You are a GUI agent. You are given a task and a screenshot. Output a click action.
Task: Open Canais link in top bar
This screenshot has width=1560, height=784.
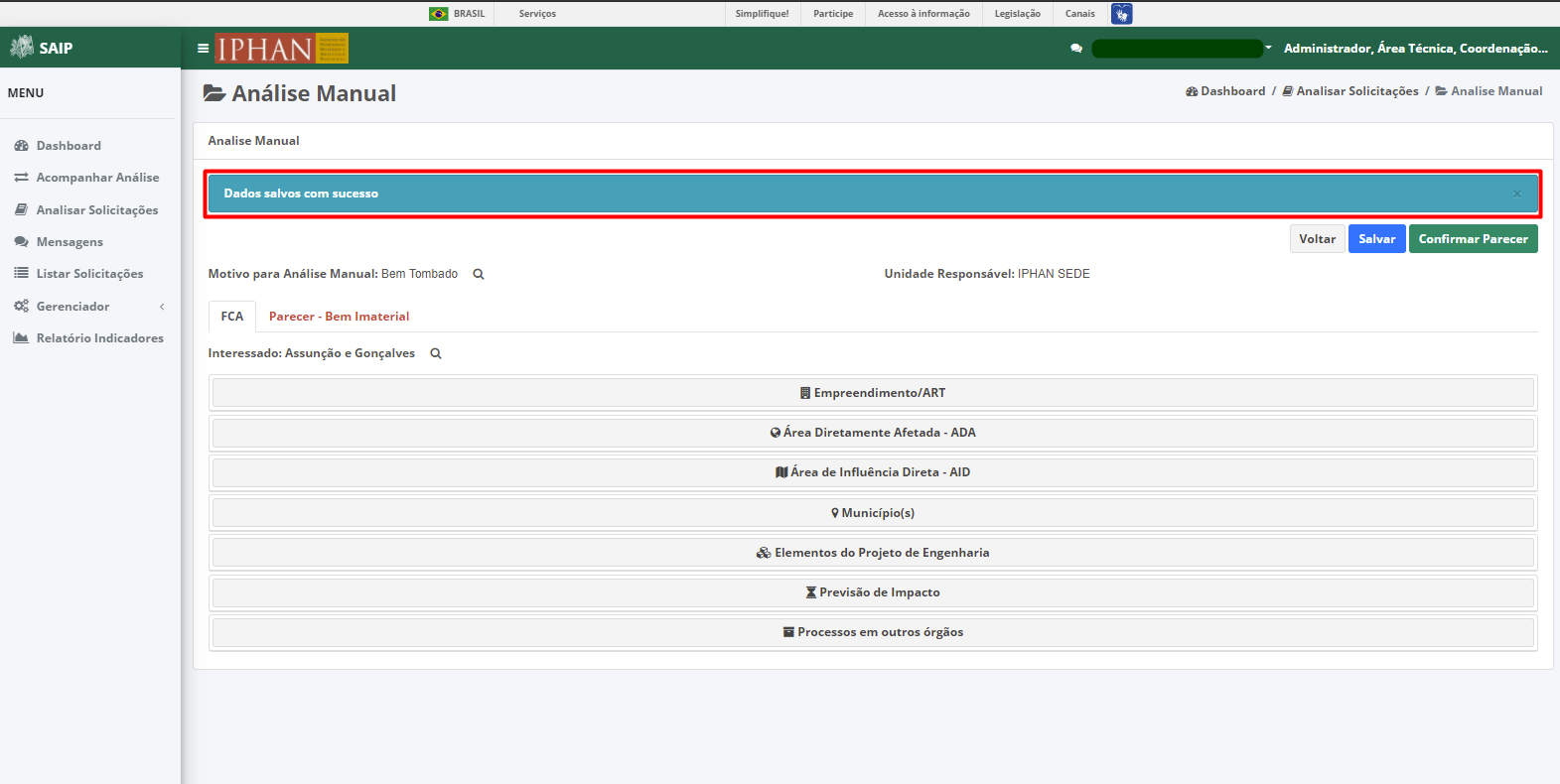(1080, 14)
